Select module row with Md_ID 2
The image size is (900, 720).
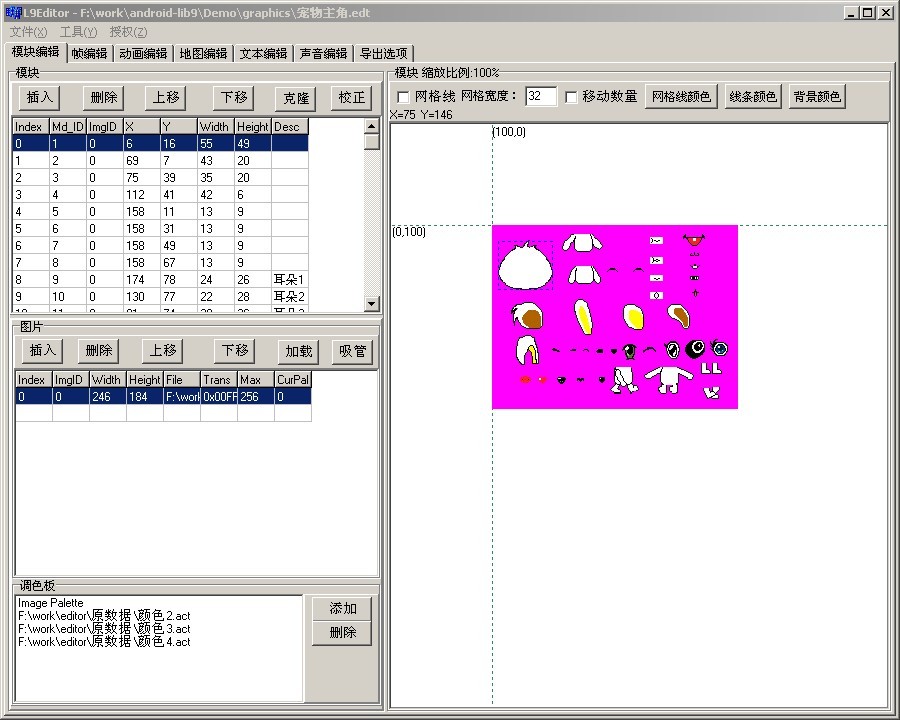(x=160, y=161)
